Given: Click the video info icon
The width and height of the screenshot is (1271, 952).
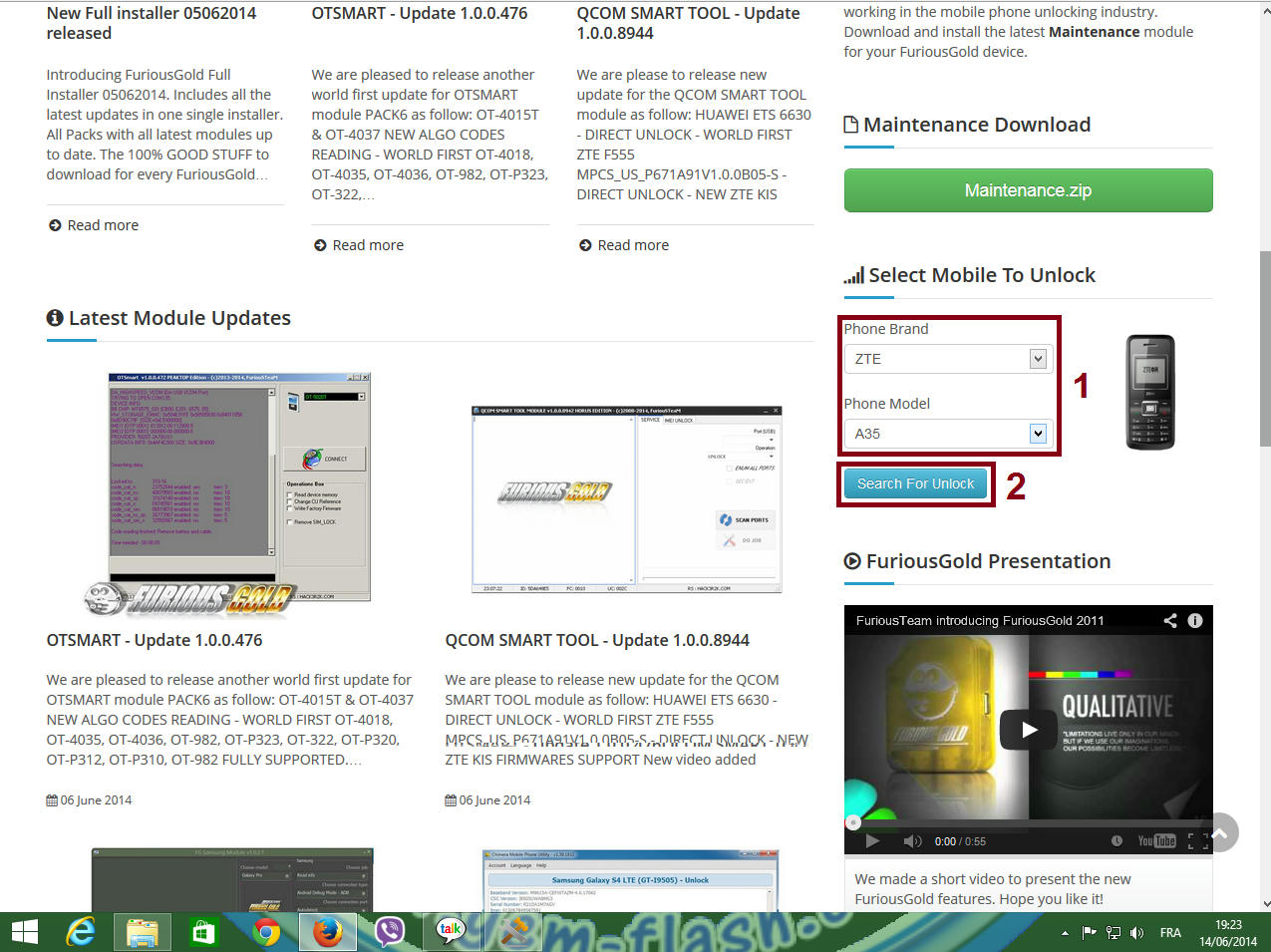Looking at the screenshot, I should pyautogui.click(x=1195, y=620).
